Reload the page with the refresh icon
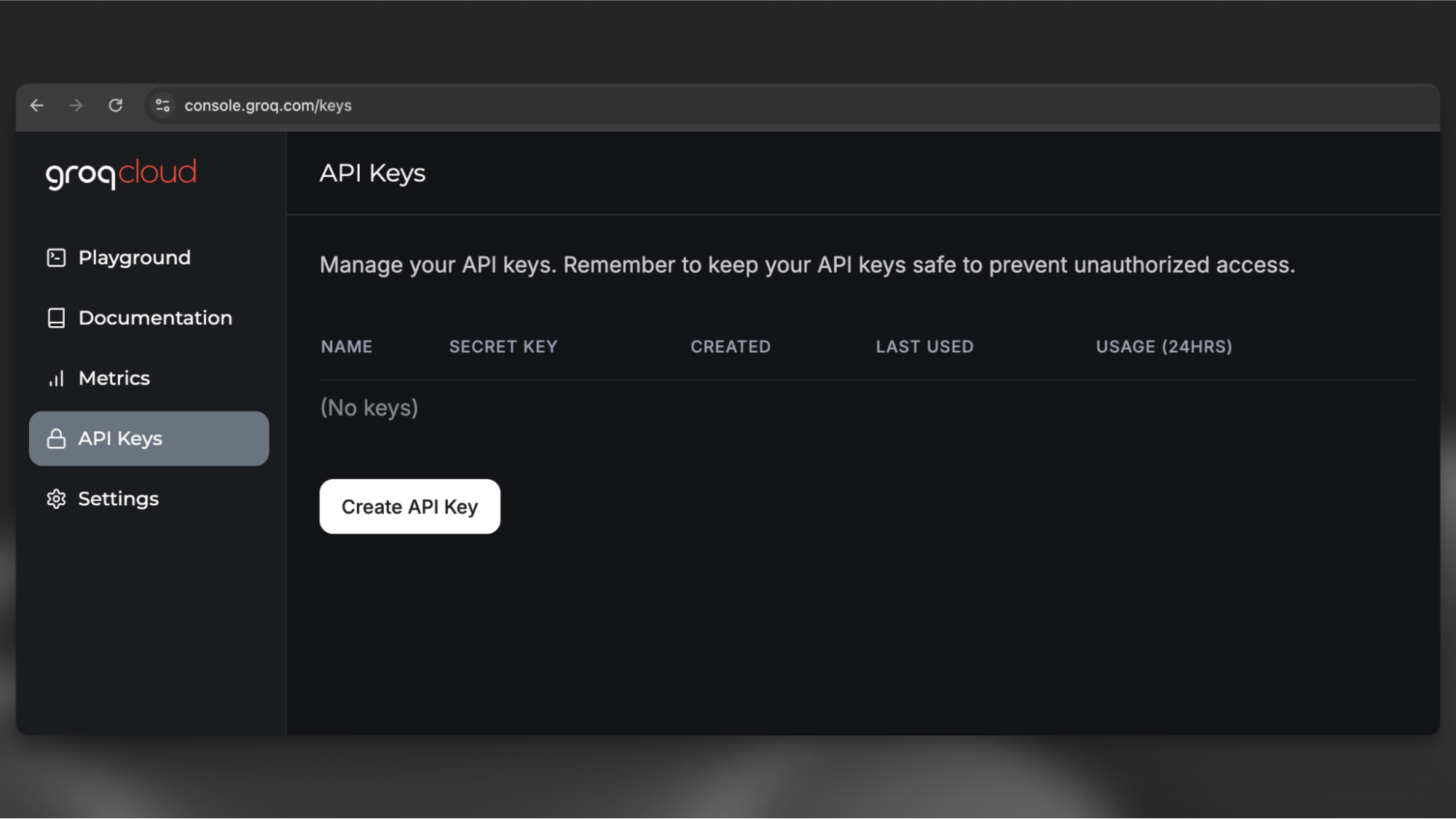This screenshot has width=1456, height=819. tap(116, 105)
